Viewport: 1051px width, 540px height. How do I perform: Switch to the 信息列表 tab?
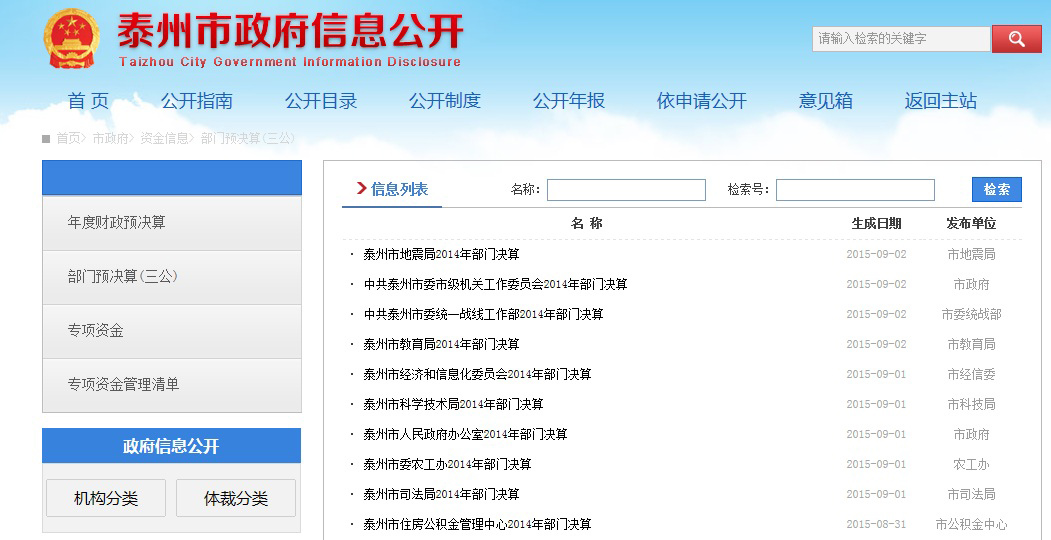tap(398, 189)
